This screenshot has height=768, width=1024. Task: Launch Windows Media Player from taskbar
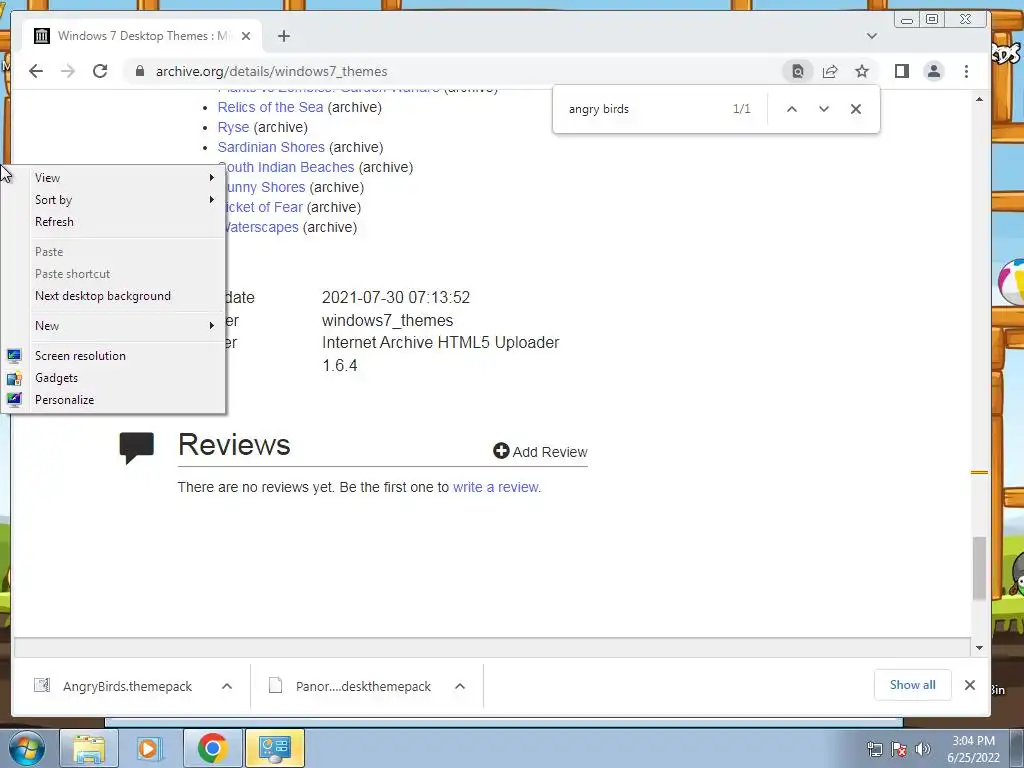[148, 748]
